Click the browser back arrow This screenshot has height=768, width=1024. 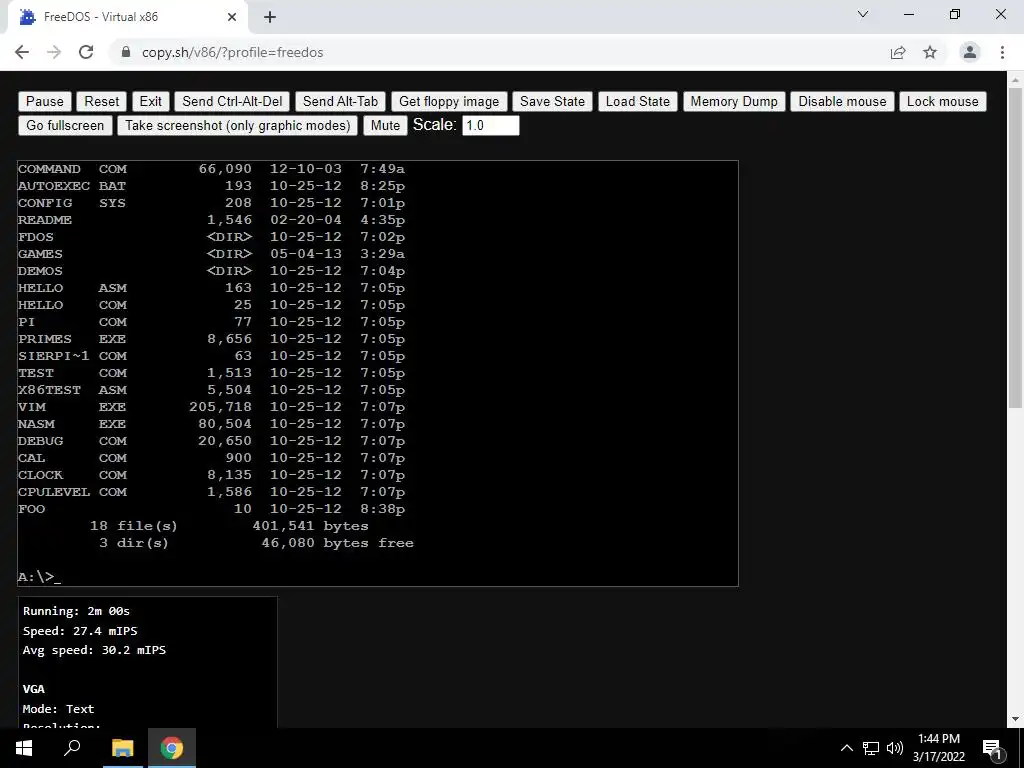click(22, 52)
